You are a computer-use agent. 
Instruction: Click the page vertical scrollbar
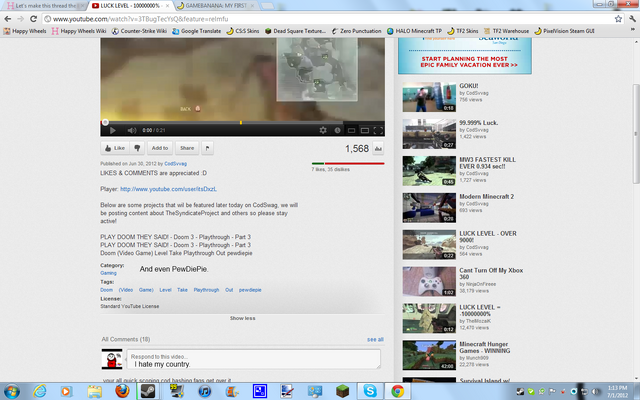coord(636,134)
